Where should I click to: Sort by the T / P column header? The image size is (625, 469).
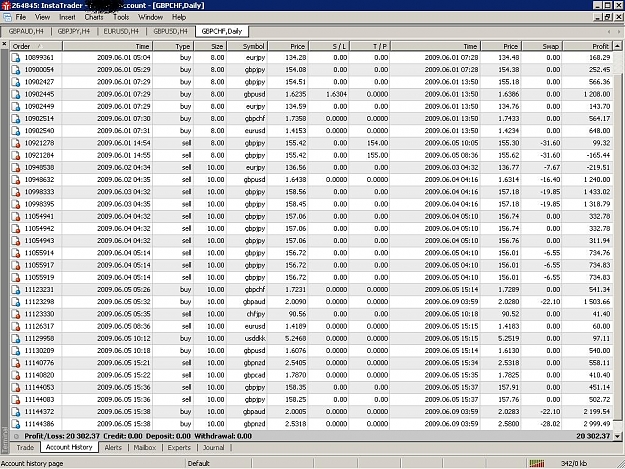[370, 46]
